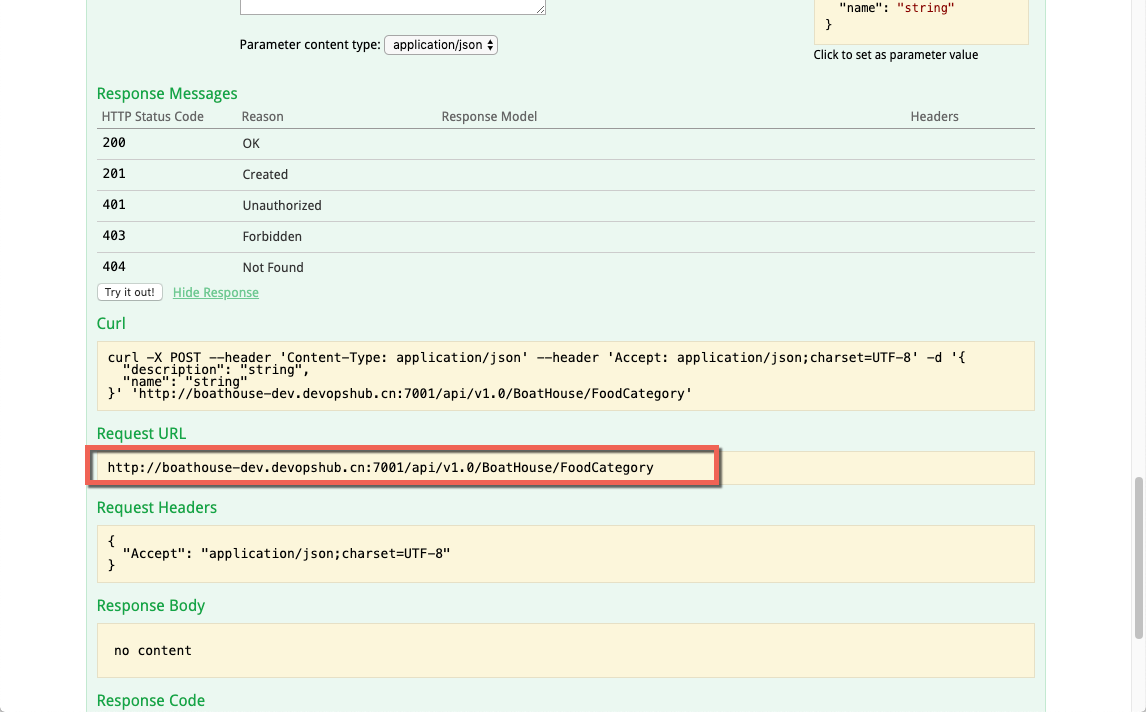The image size is (1146, 712).
Task: Click the Response Messages heading
Action: point(167,94)
